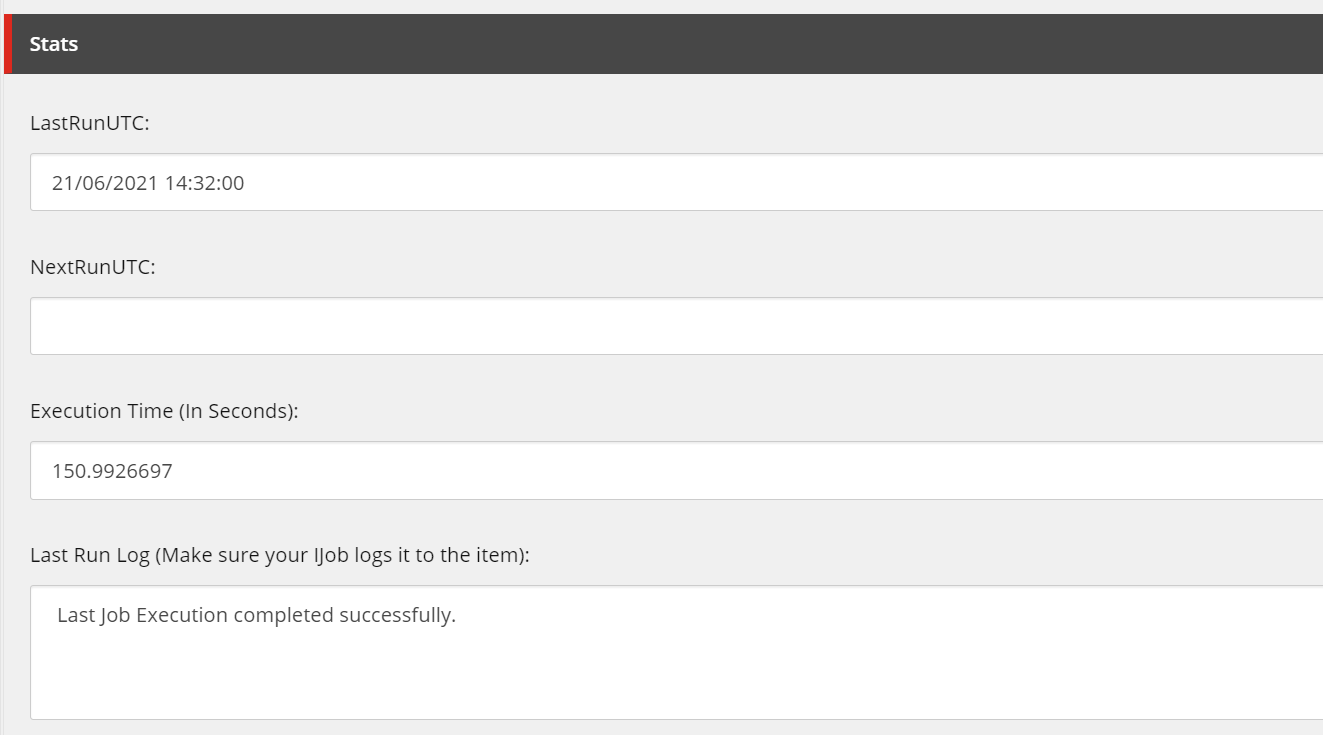Focus the LastRunUTC input field
The width and height of the screenshot is (1323, 735).
677,182
